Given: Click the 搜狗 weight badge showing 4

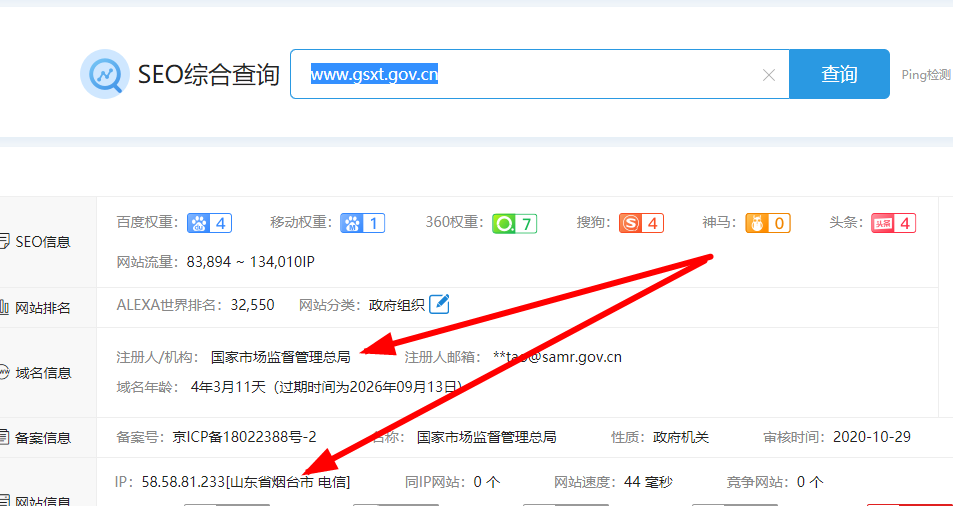Looking at the screenshot, I should point(641,224).
